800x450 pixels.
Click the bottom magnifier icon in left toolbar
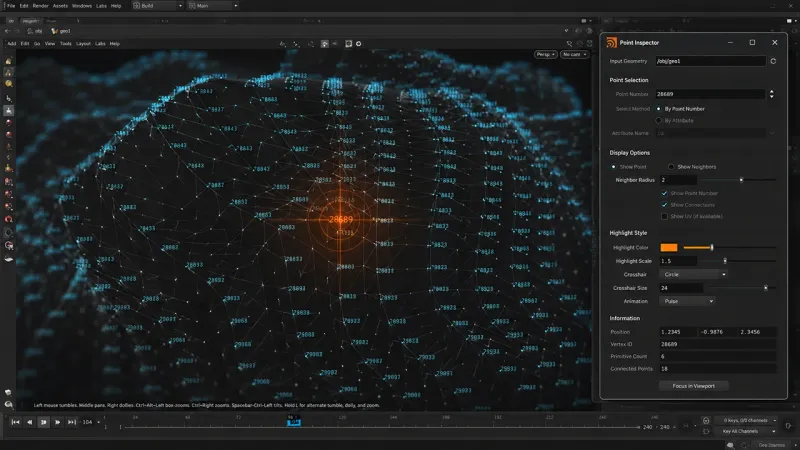click(x=9, y=404)
